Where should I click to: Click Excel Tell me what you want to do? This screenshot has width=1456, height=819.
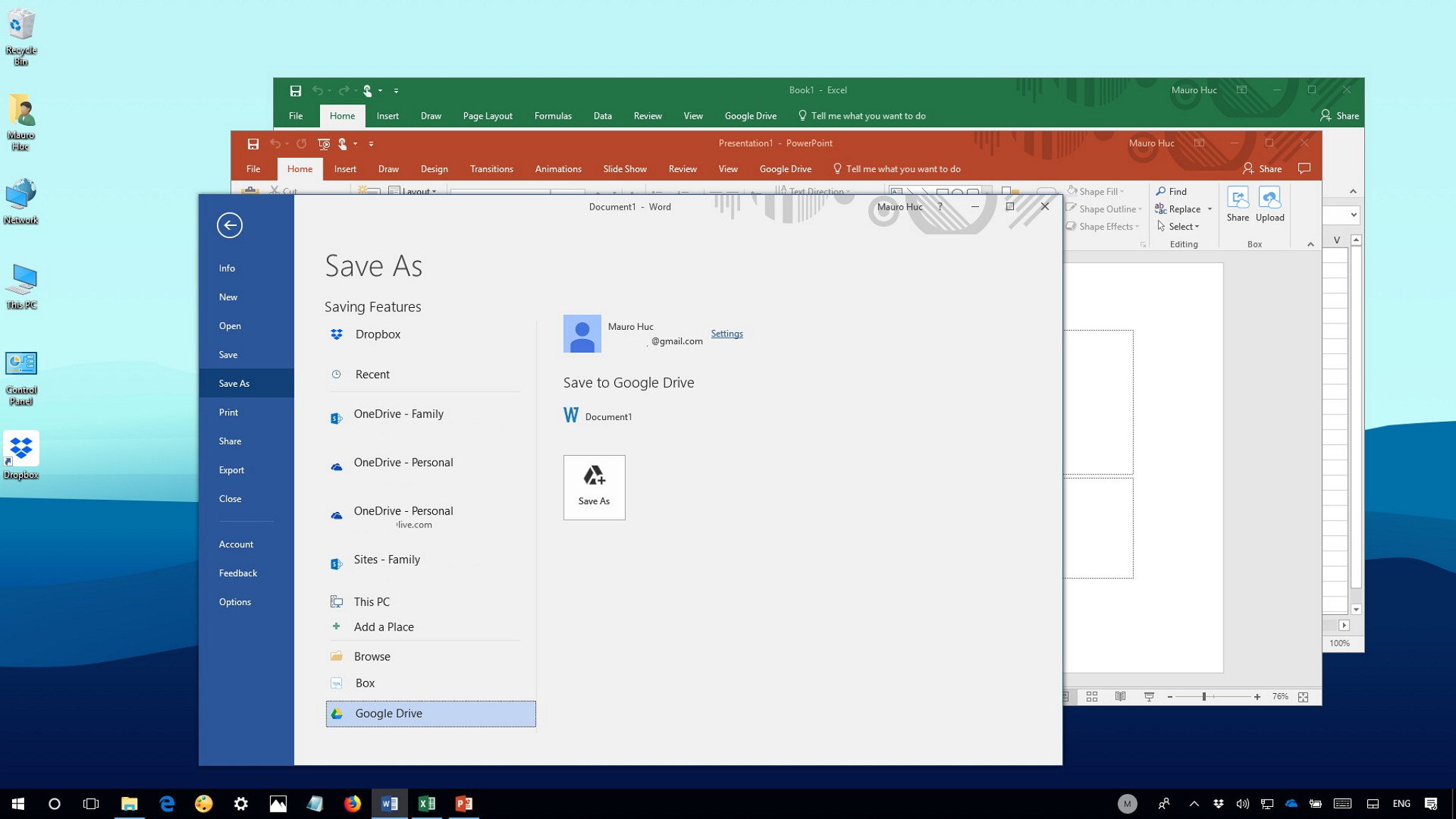pos(862,116)
